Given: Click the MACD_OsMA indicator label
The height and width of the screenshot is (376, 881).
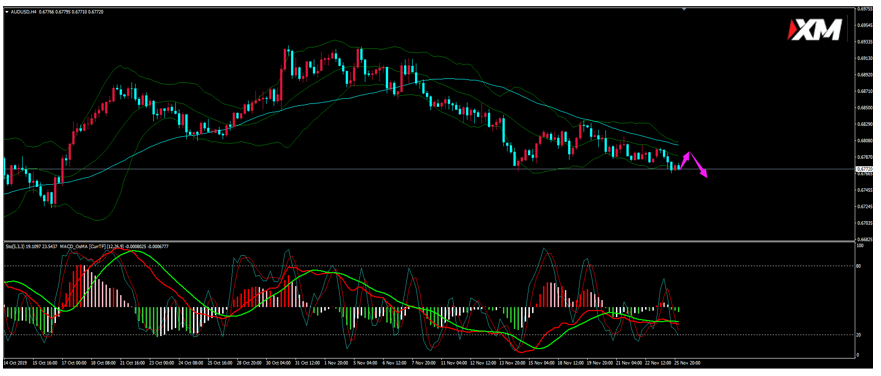Looking at the screenshot, I should (74, 246).
